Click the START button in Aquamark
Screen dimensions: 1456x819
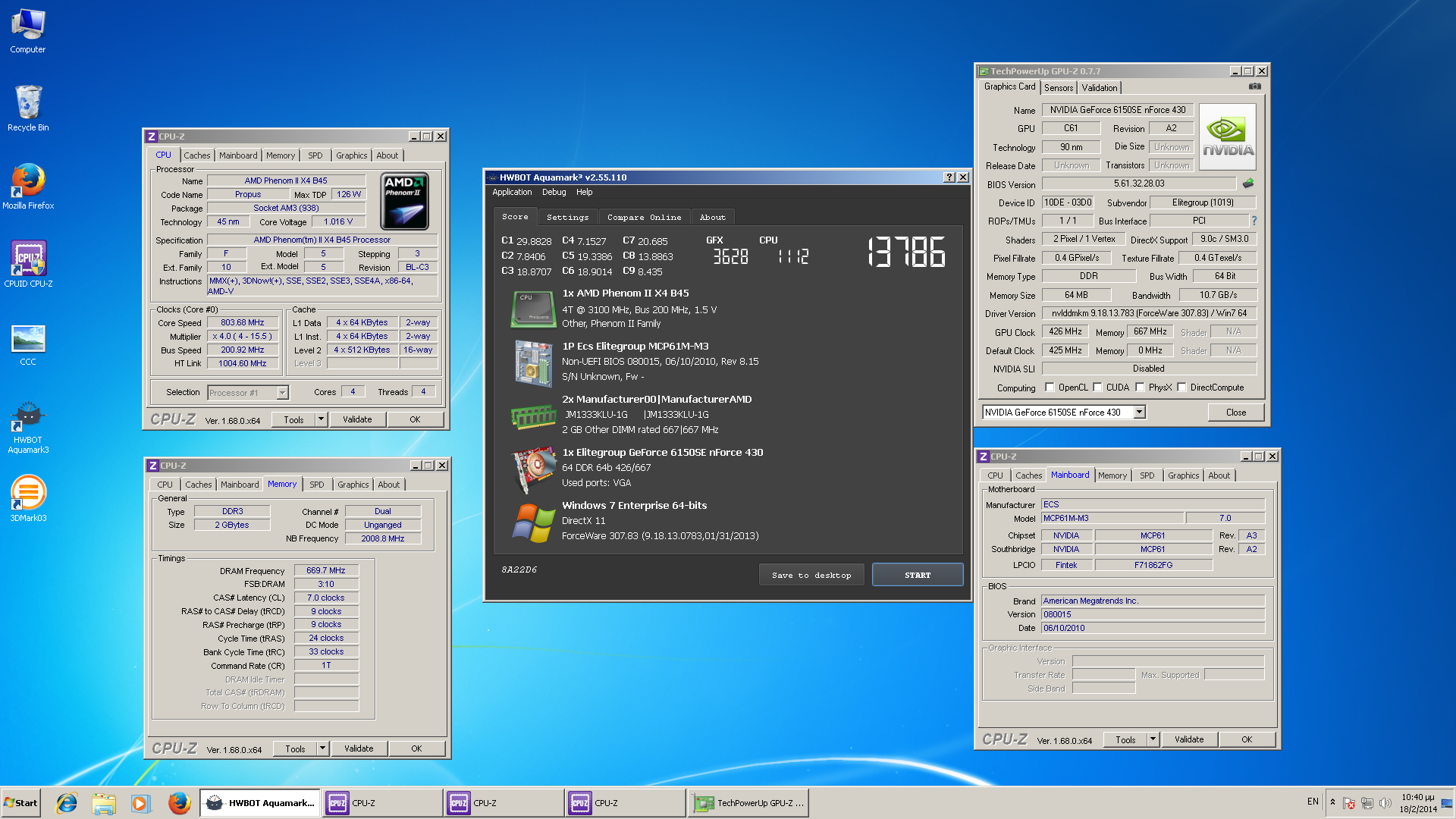[918, 575]
